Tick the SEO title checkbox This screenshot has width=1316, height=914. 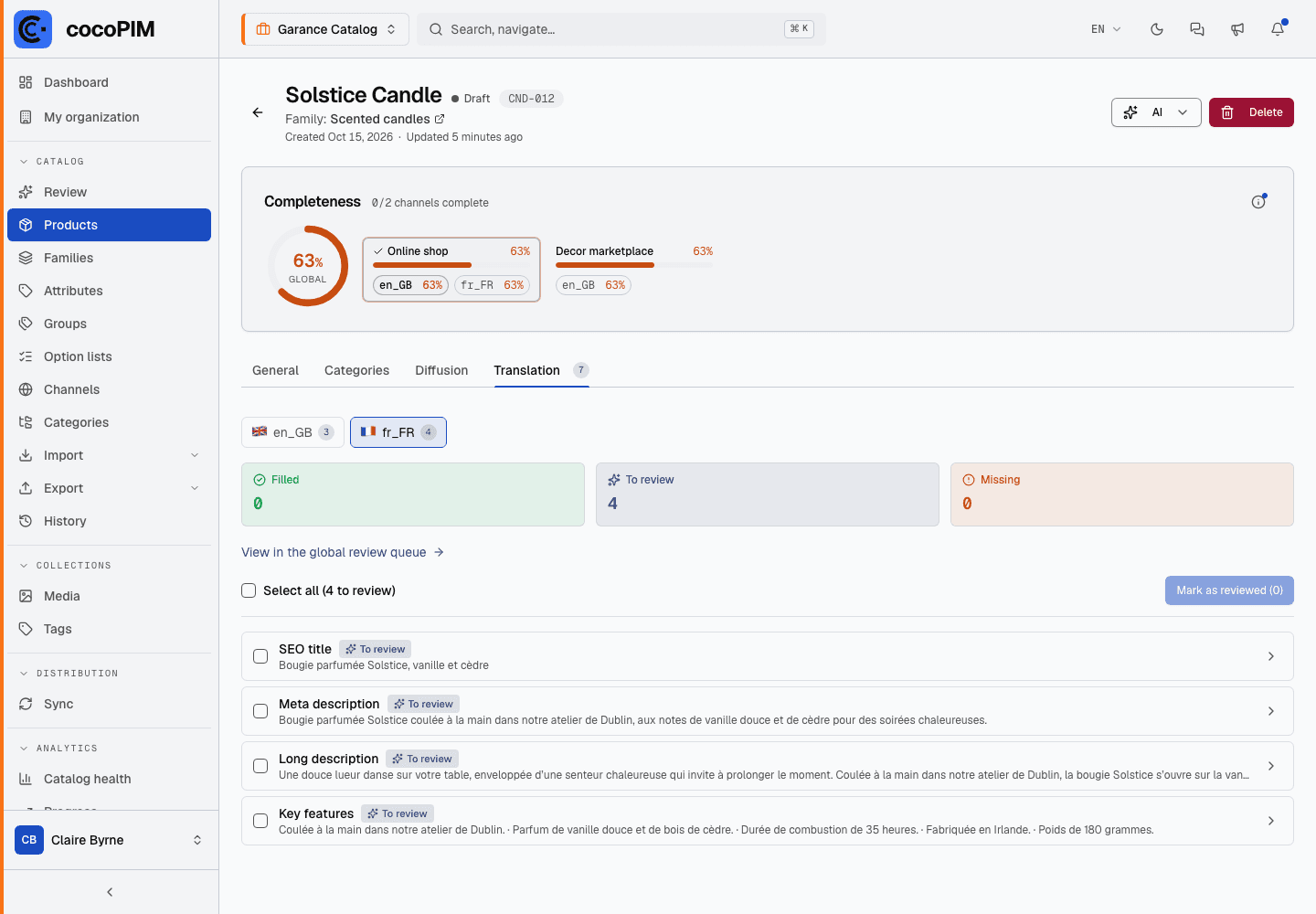point(260,656)
